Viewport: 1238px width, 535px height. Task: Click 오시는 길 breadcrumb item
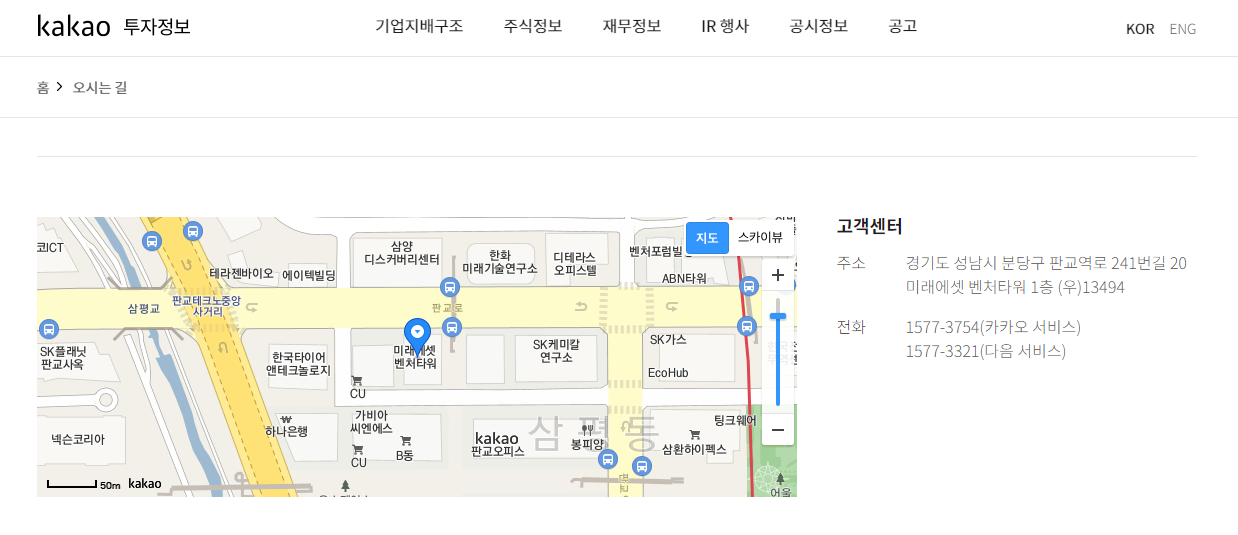coord(100,87)
